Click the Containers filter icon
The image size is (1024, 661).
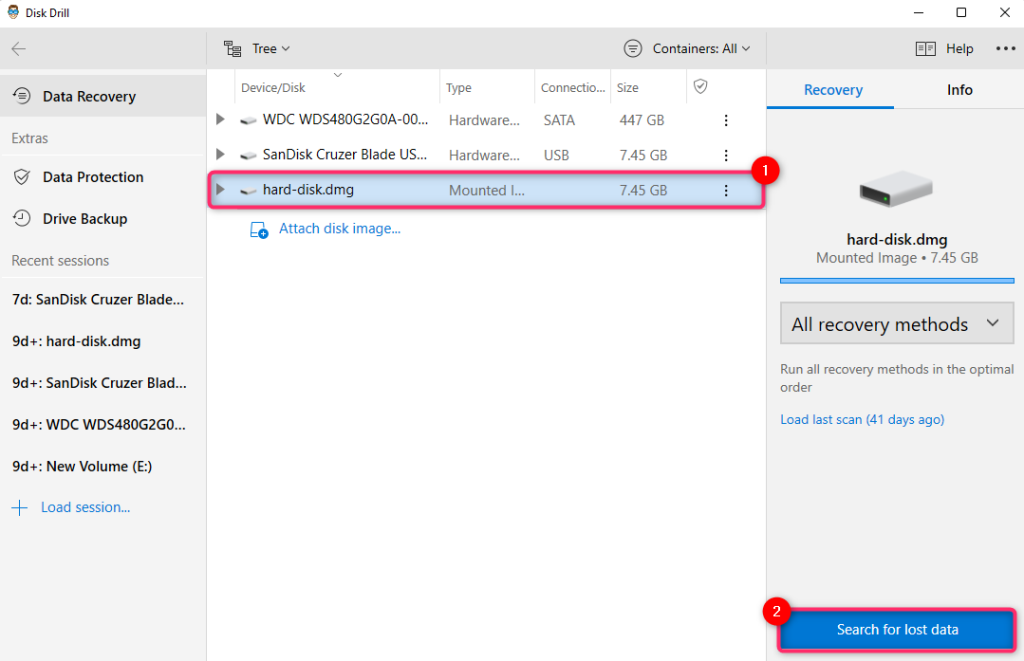pos(631,47)
